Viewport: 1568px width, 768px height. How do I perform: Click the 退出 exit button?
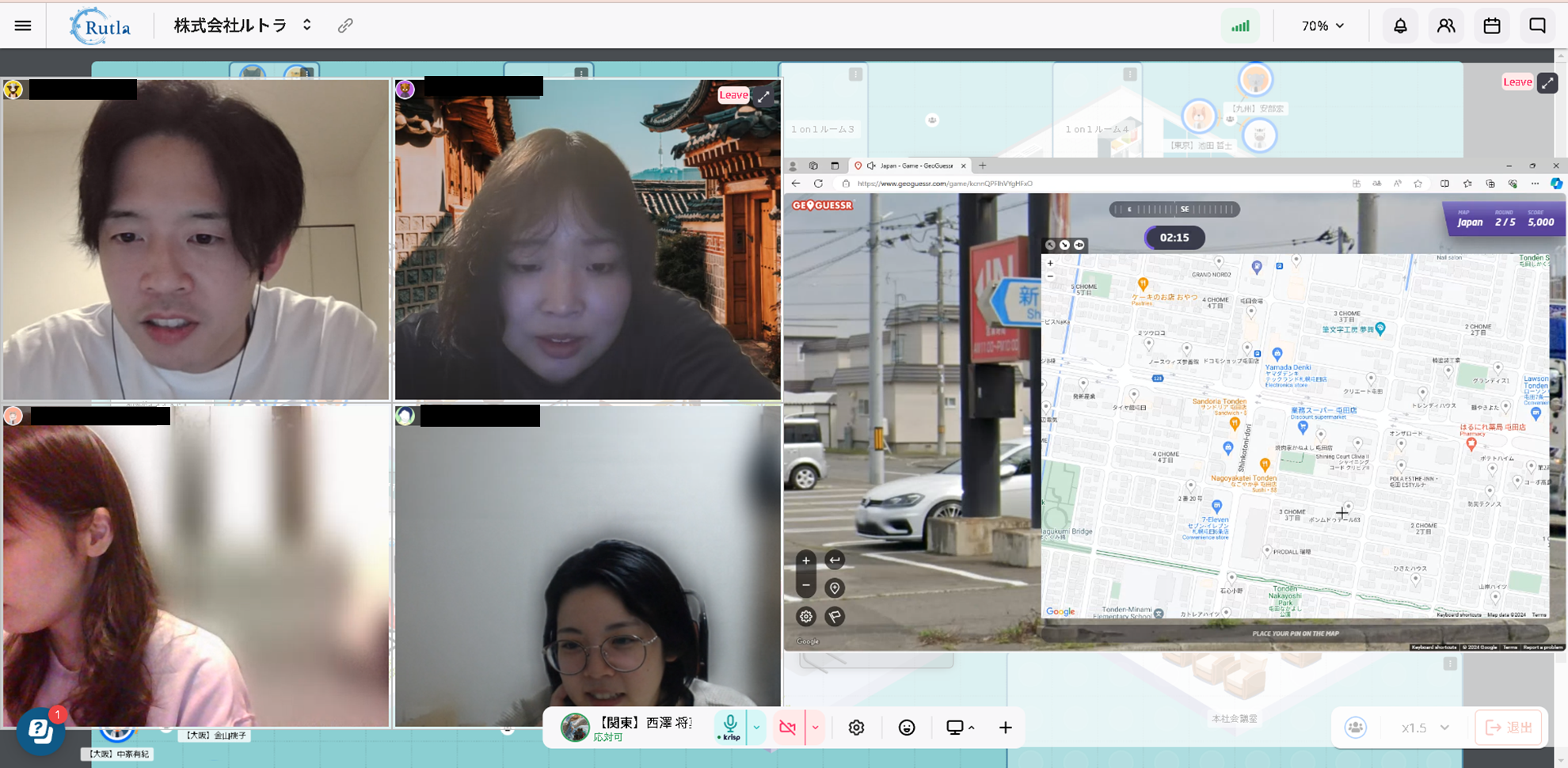pos(1509,728)
